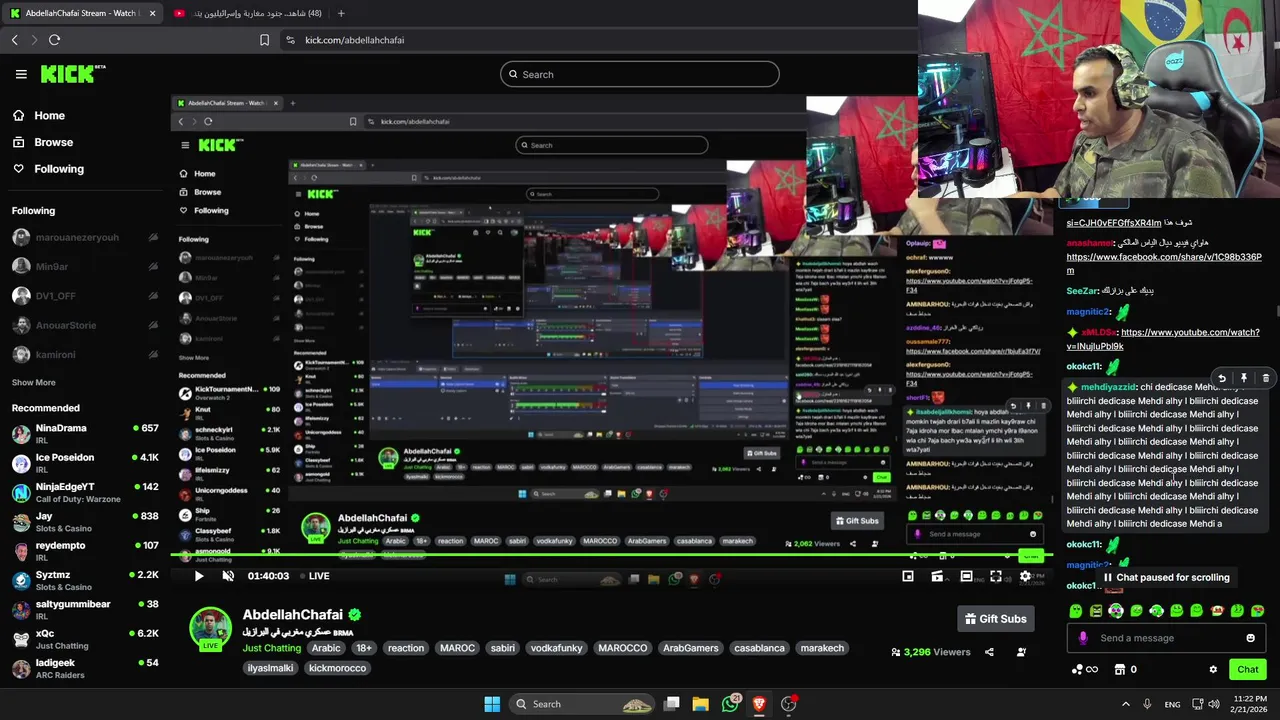Image resolution: width=1280 pixels, height=720 pixels.
Task: Expand Show More under Following list
Action: coord(33,382)
